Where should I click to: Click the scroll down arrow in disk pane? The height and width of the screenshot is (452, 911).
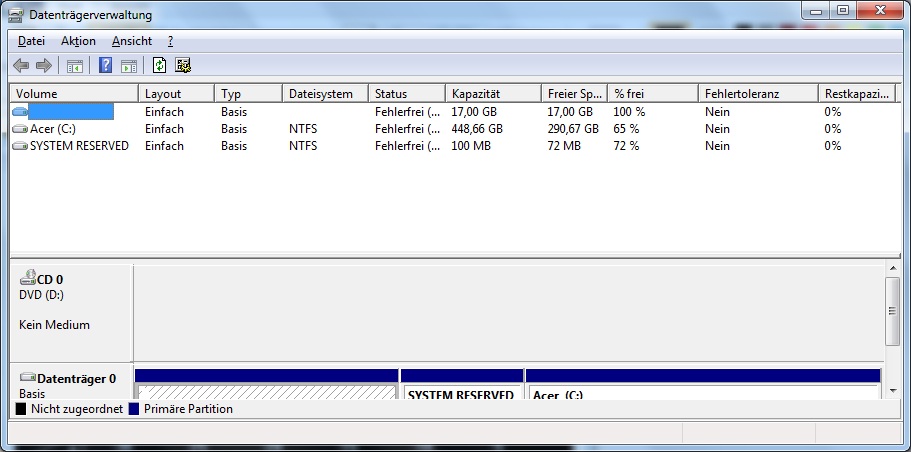pos(892,391)
